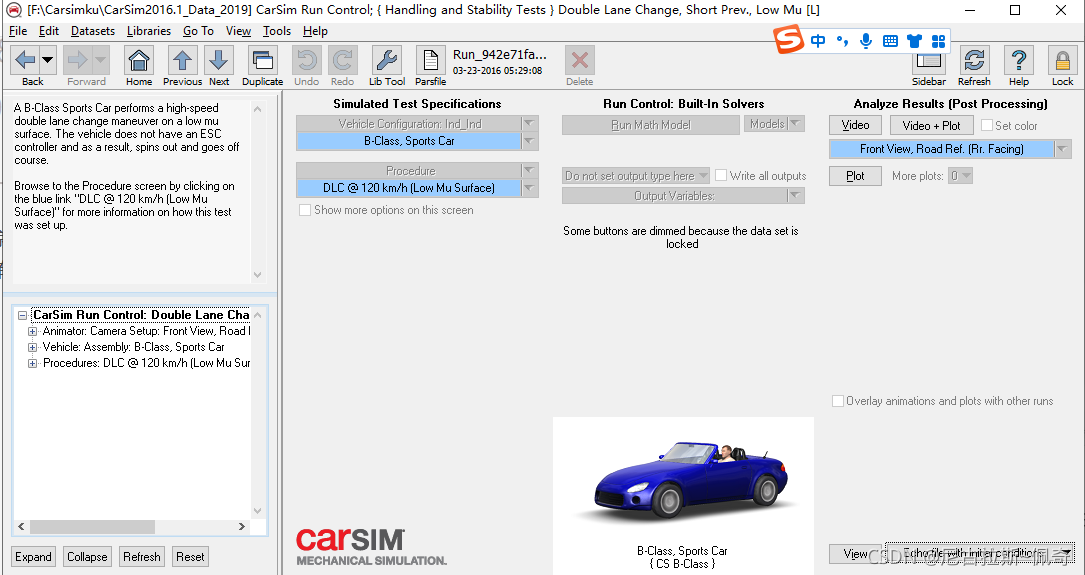Open the View menu
The image size is (1085, 575).
point(238,31)
